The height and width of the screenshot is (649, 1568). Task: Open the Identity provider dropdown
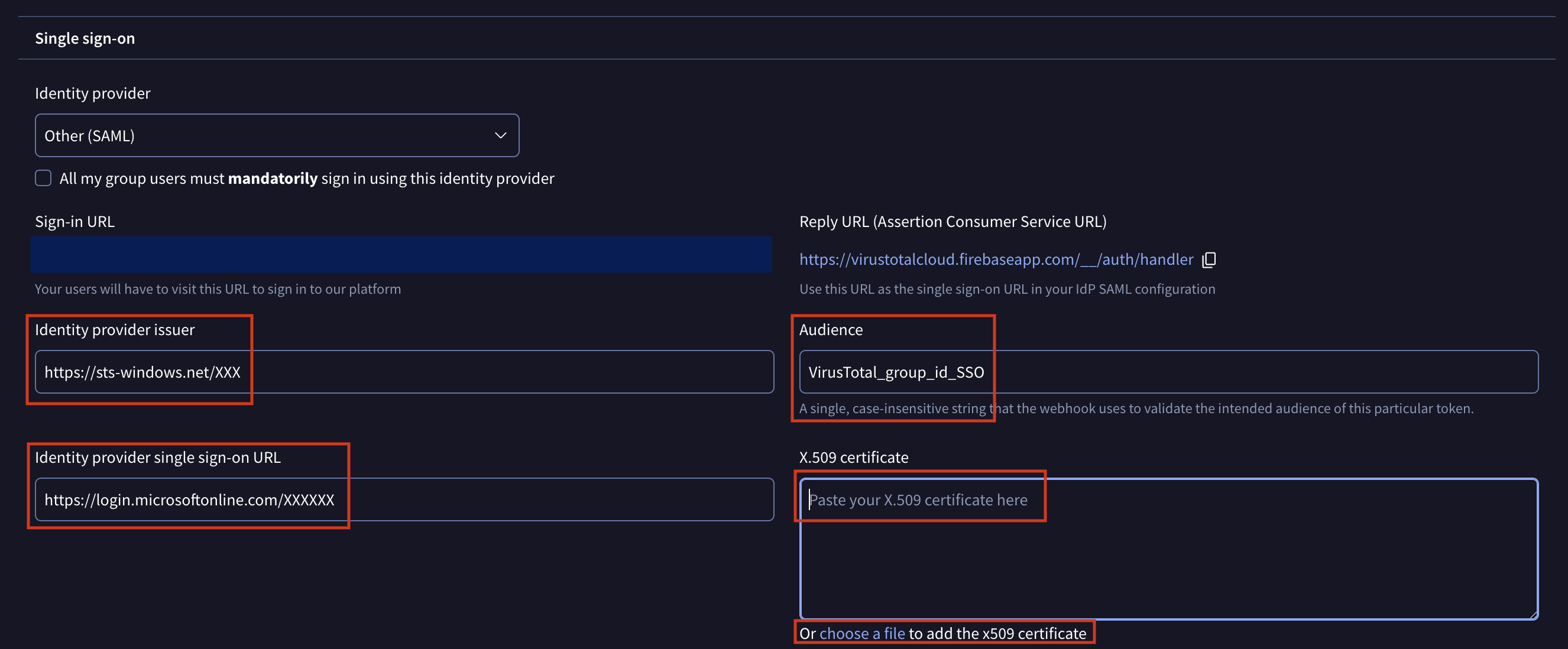pyautogui.click(x=276, y=135)
